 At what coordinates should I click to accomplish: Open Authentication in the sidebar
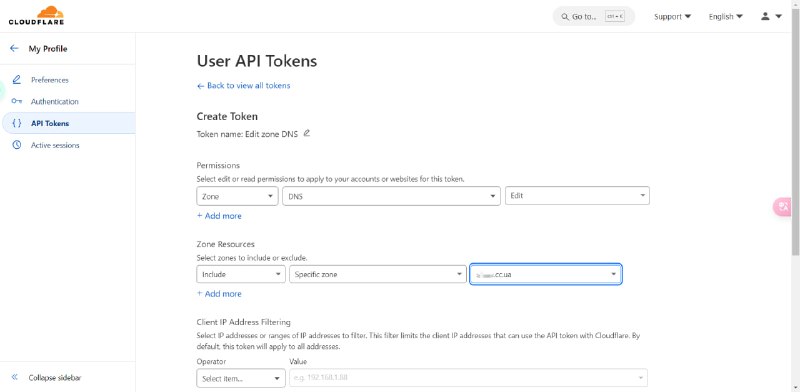click(x=55, y=102)
